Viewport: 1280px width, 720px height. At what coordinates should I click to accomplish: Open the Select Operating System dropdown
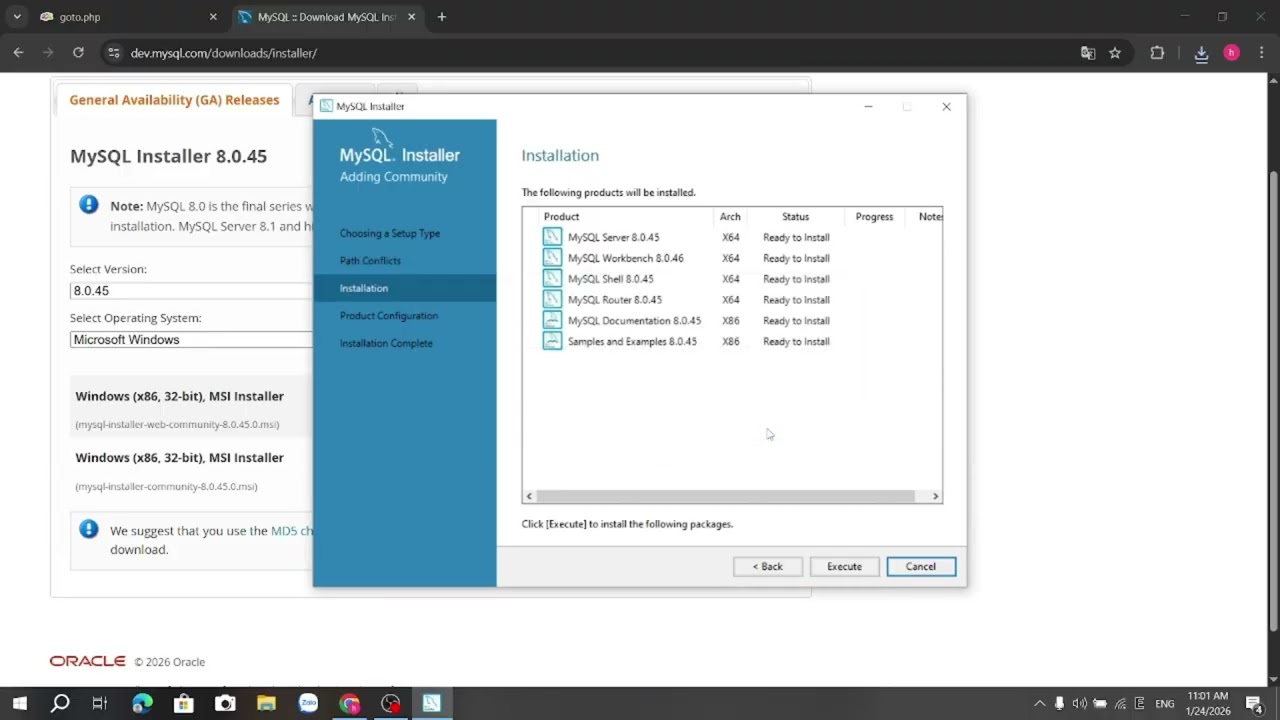pyautogui.click(x=191, y=340)
